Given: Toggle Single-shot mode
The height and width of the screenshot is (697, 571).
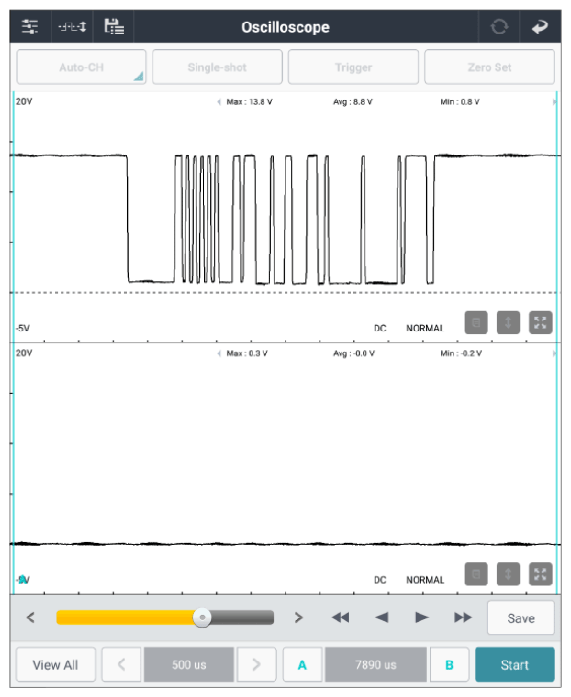Looking at the screenshot, I should 217,67.
